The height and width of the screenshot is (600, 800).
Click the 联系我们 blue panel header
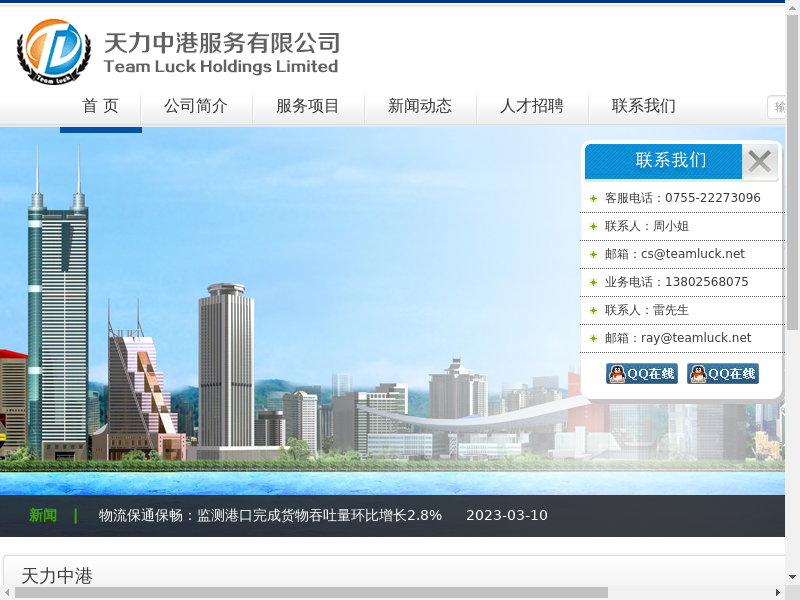coord(663,161)
